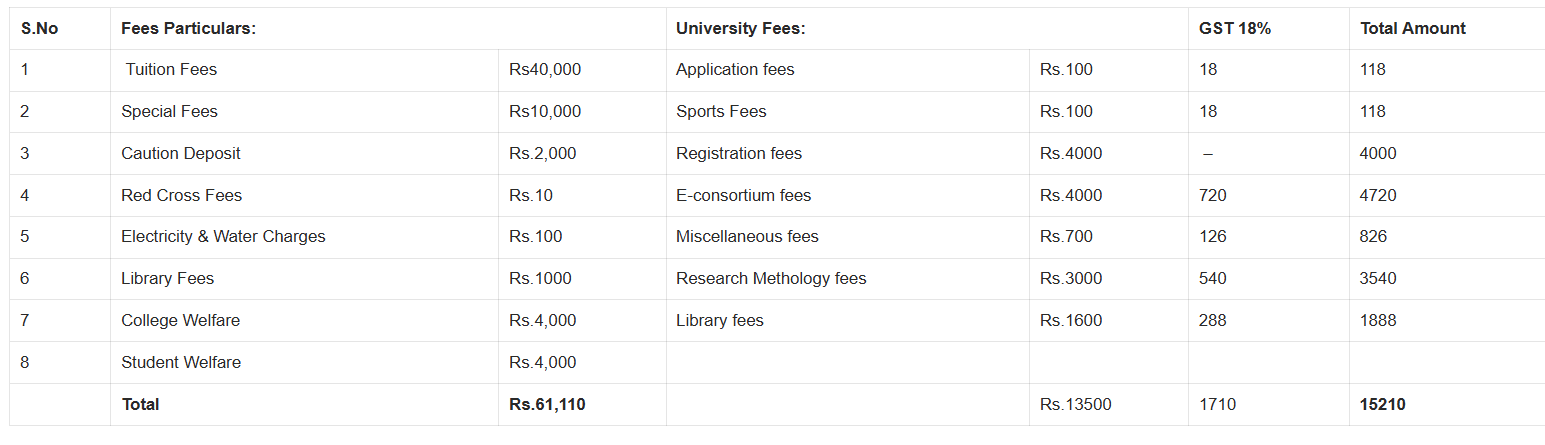Click the GST 18% column header
1545x445 pixels.
(1235, 29)
